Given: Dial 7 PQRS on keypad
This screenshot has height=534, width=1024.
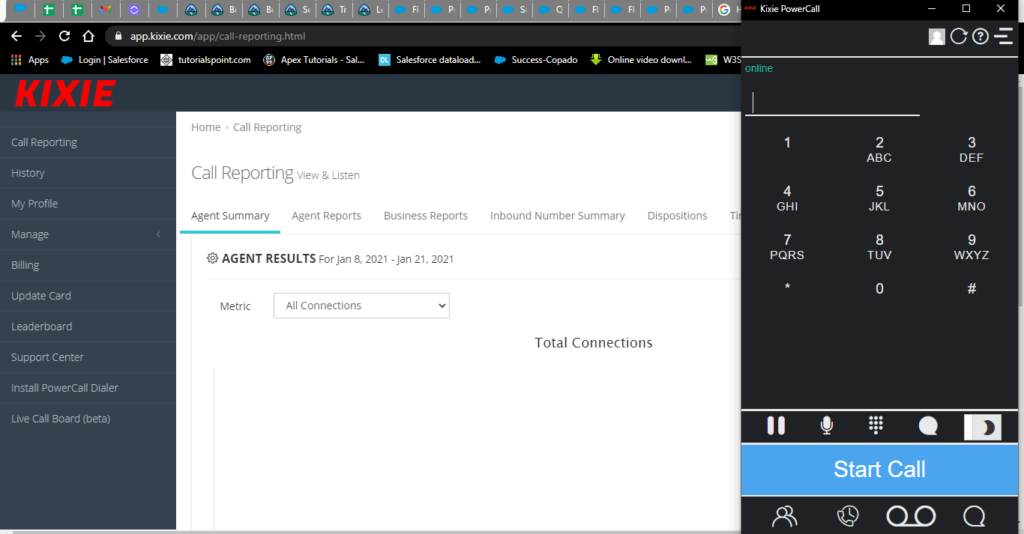Looking at the screenshot, I should [787, 247].
